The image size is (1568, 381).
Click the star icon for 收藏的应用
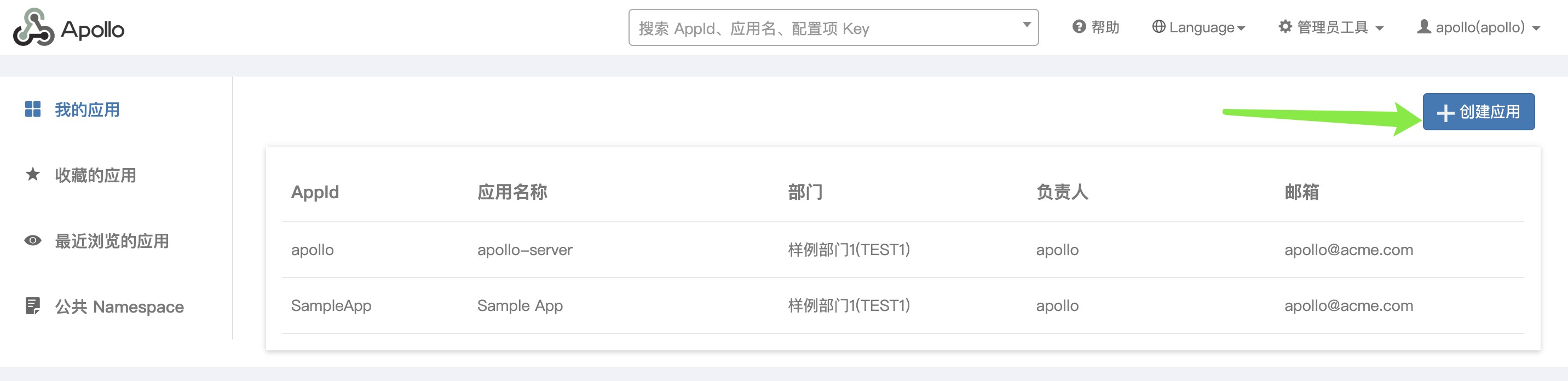[33, 175]
